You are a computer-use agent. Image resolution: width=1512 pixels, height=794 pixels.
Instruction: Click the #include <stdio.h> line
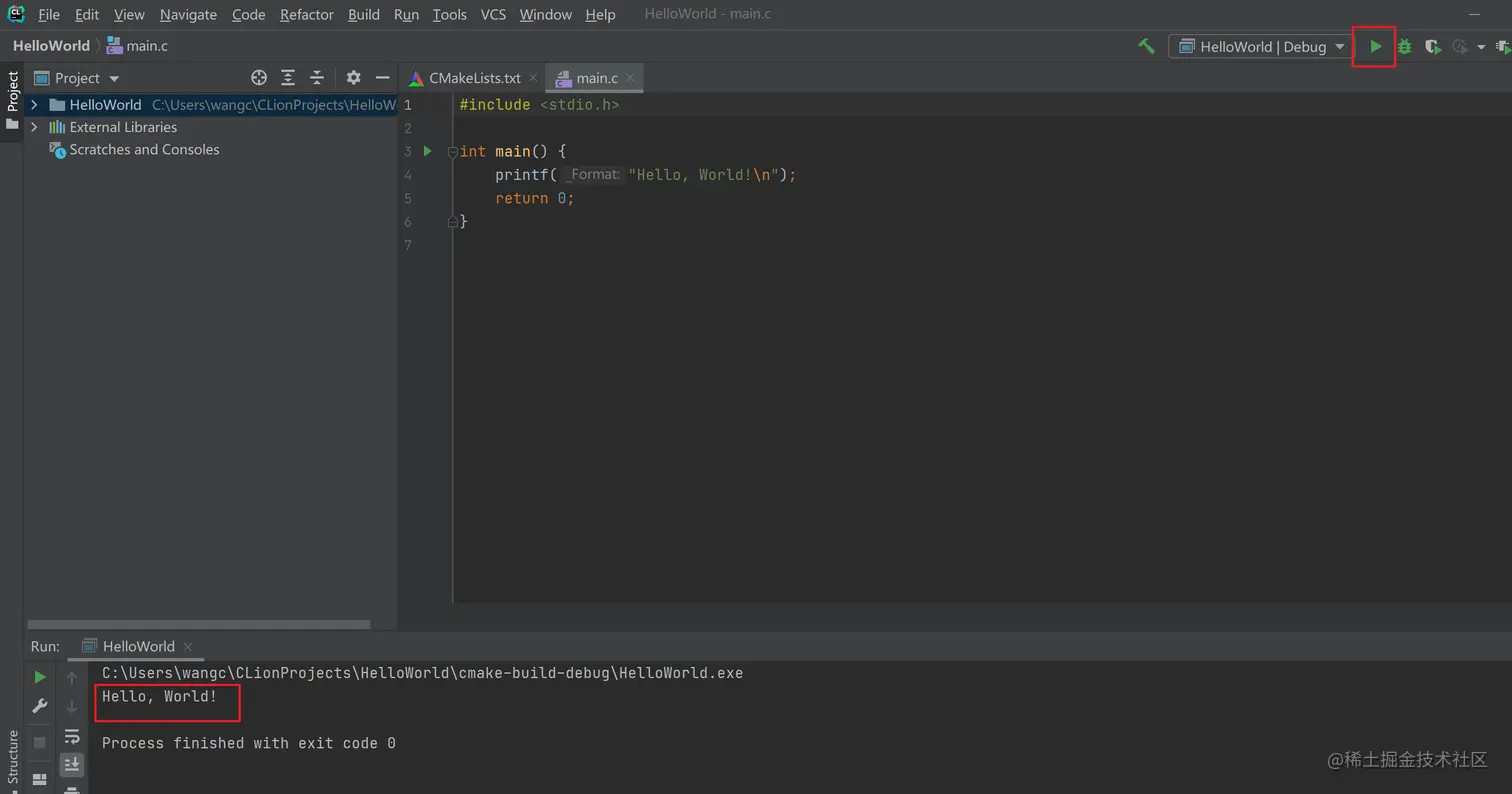tap(539, 104)
